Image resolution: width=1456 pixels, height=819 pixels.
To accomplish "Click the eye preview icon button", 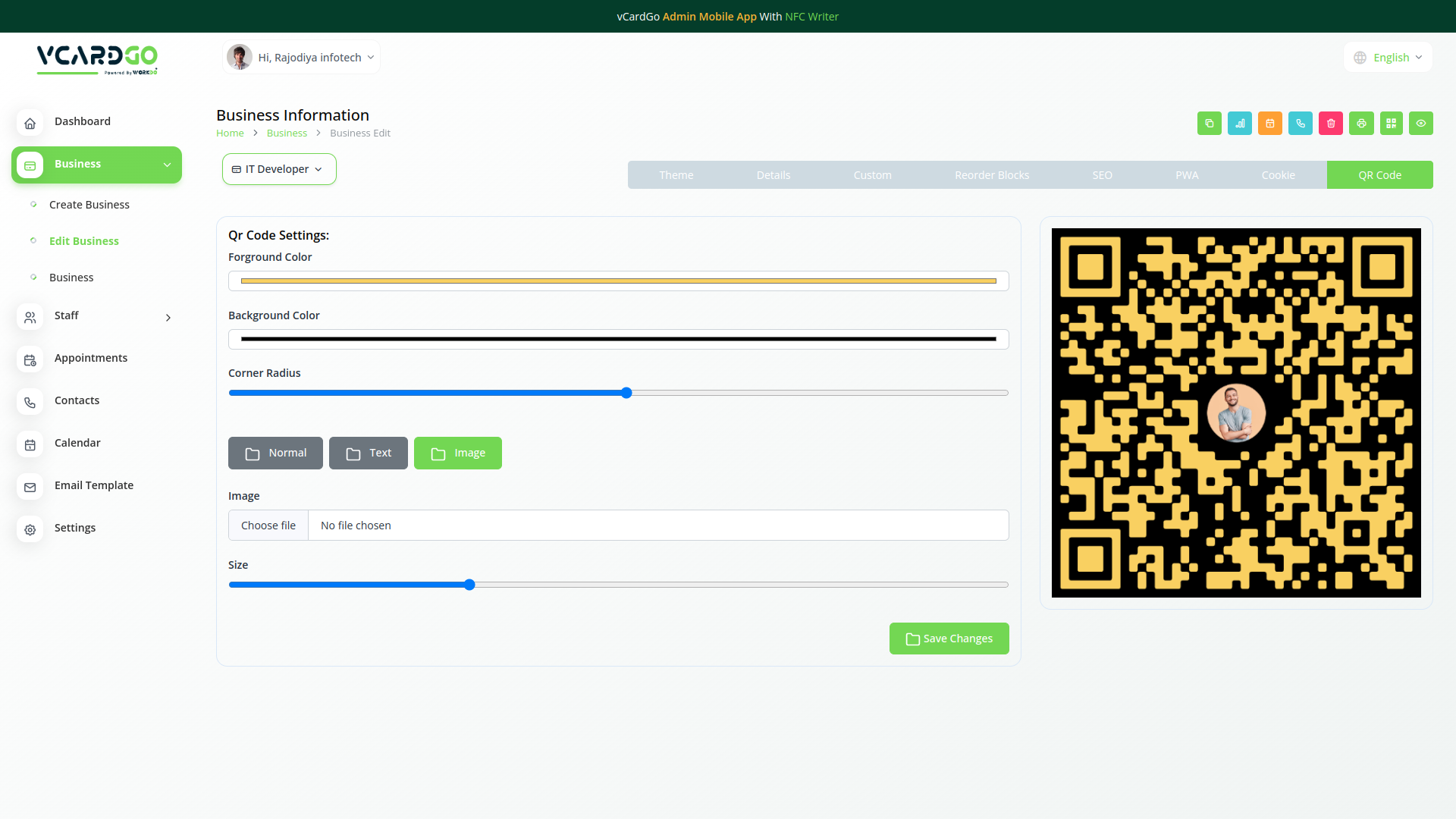I will tap(1421, 124).
